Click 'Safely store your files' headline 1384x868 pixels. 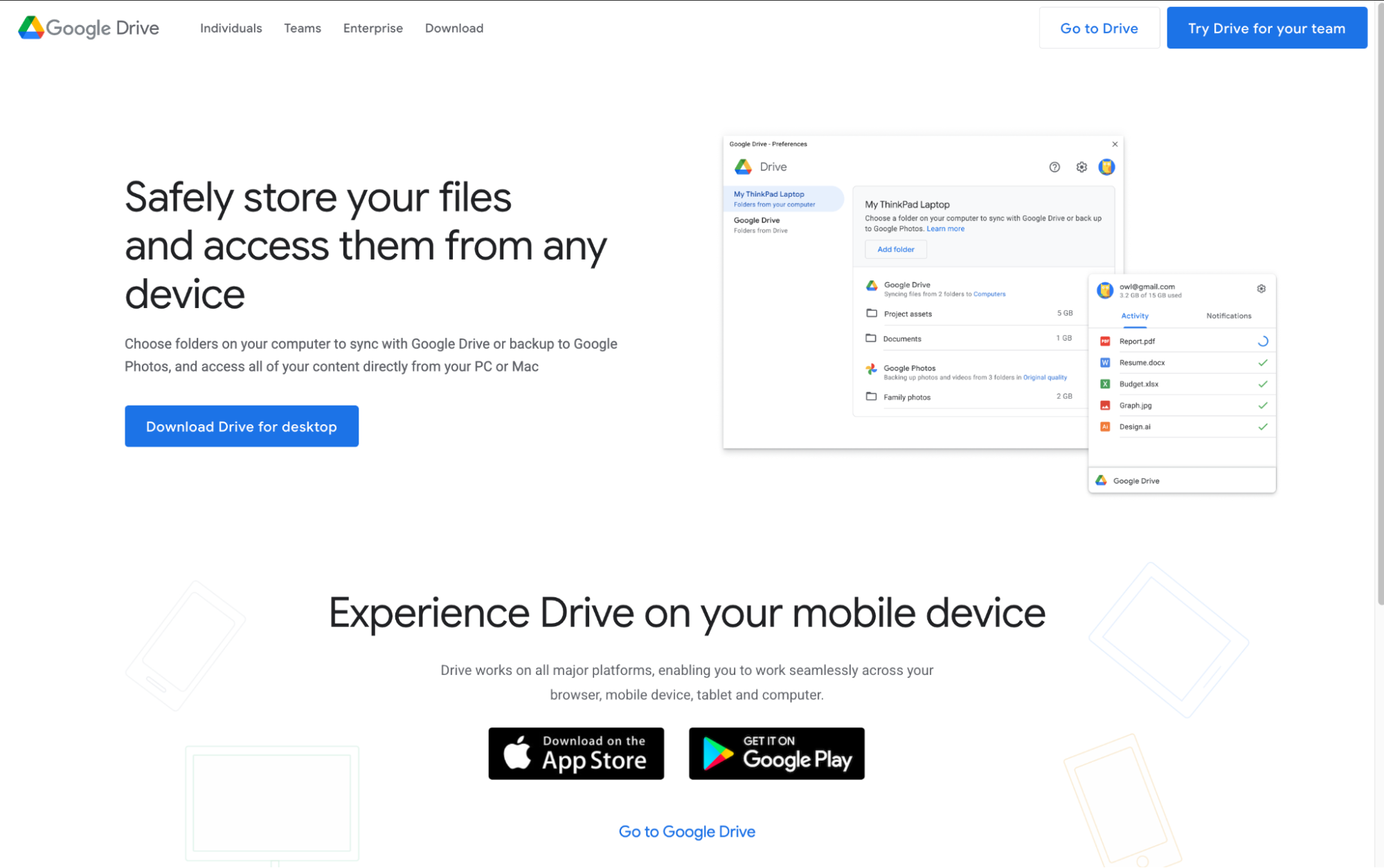pyautogui.click(x=318, y=197)
